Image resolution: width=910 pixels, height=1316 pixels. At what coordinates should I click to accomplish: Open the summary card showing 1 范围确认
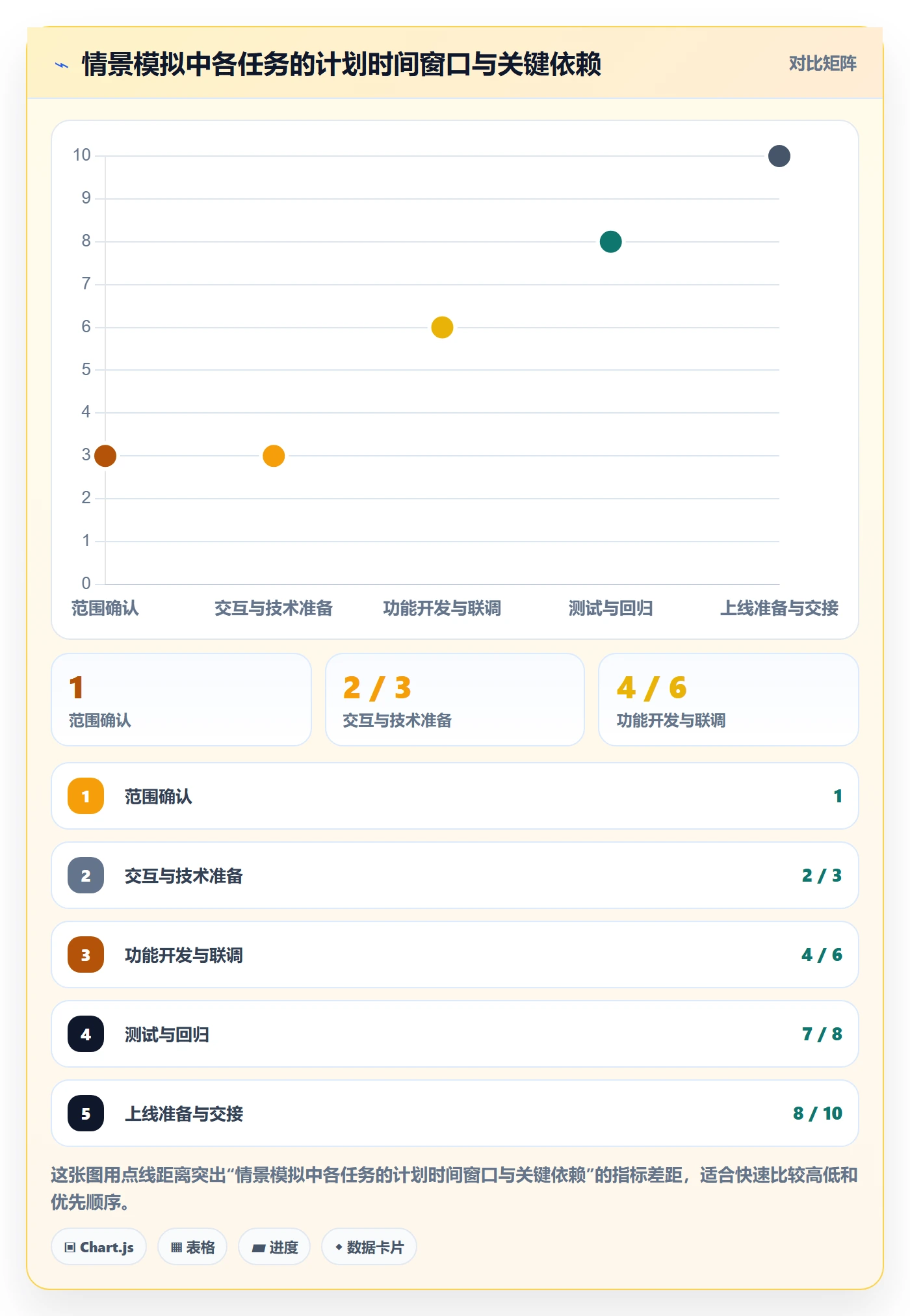(x=181, y=700)
